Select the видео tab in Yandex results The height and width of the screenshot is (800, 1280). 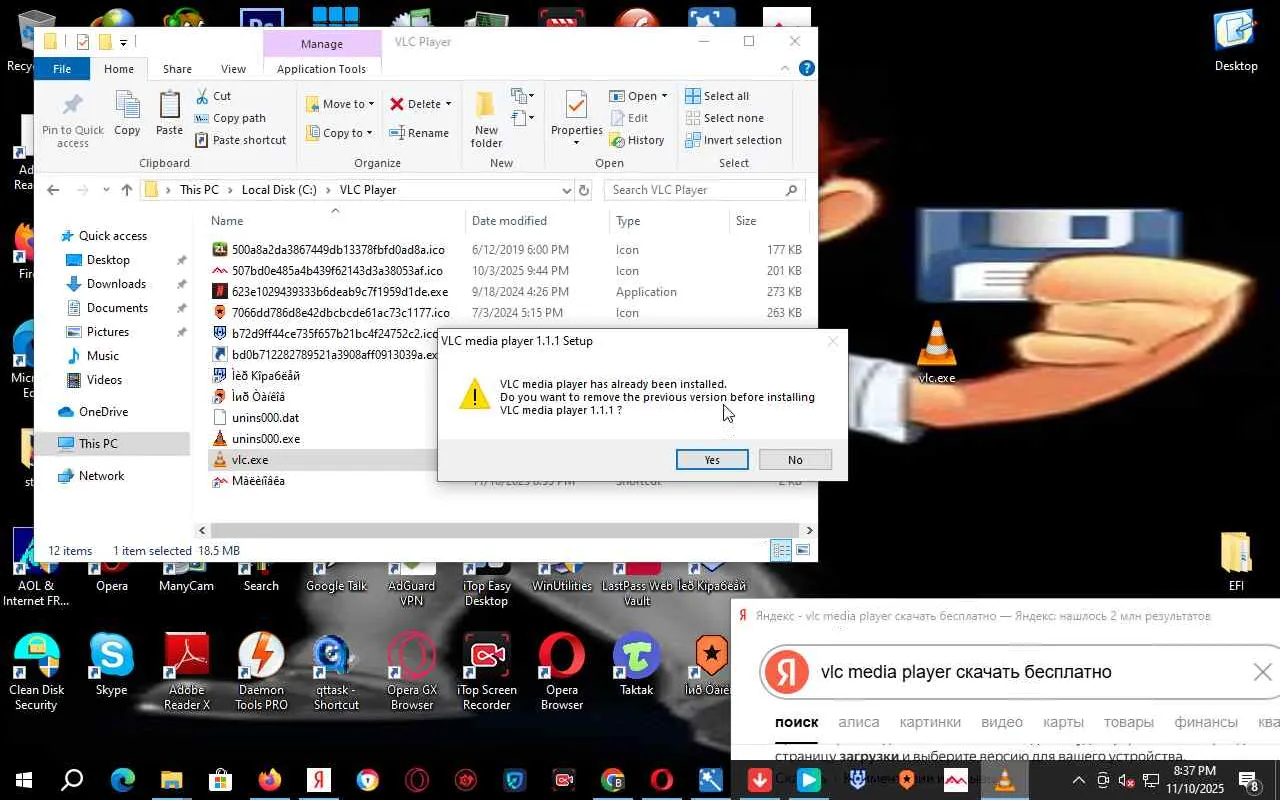(x=1002, y=722)
